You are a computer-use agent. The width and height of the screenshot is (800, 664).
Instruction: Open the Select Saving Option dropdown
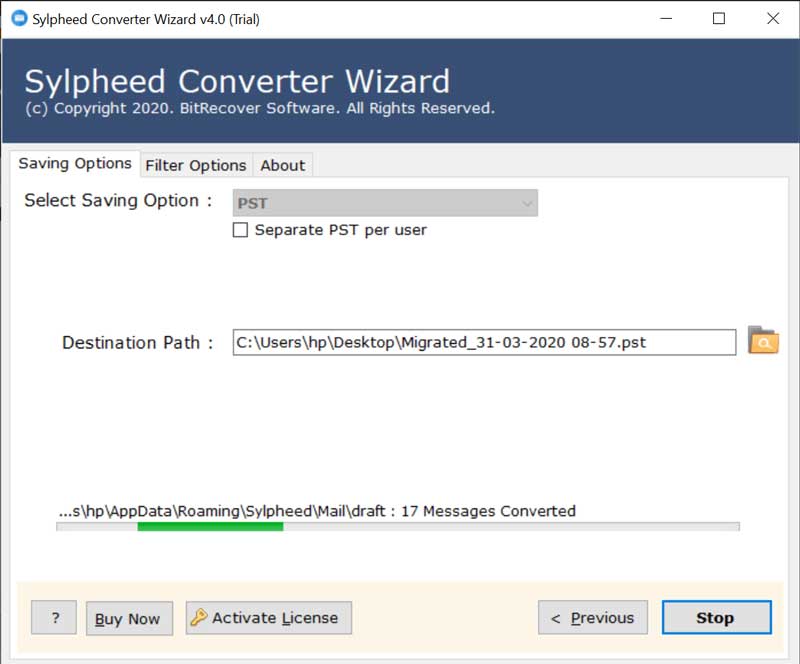pos(385,203)
